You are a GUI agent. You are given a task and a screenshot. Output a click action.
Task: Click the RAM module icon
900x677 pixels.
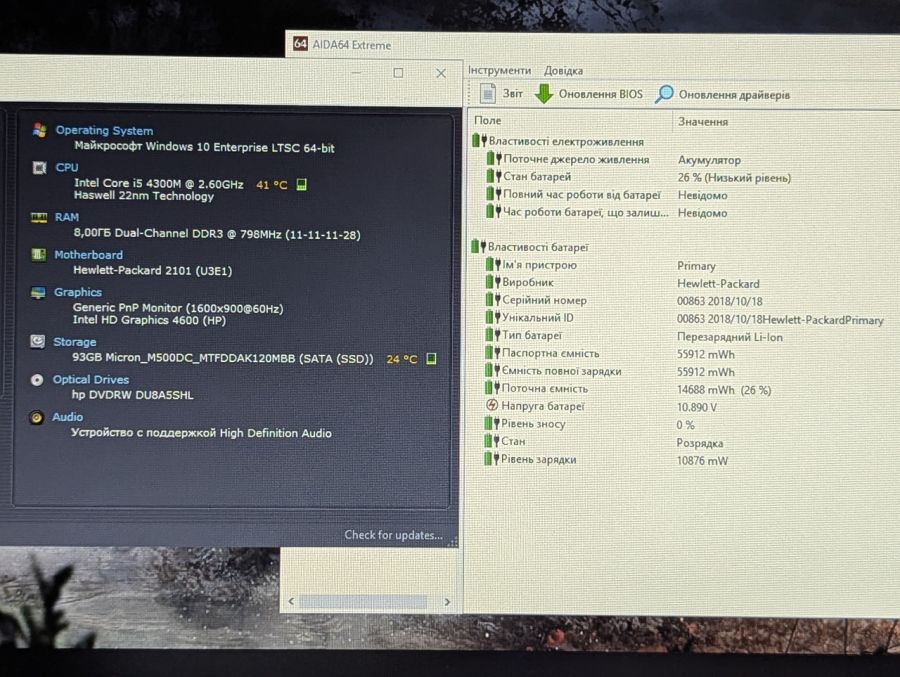(38, 217)
